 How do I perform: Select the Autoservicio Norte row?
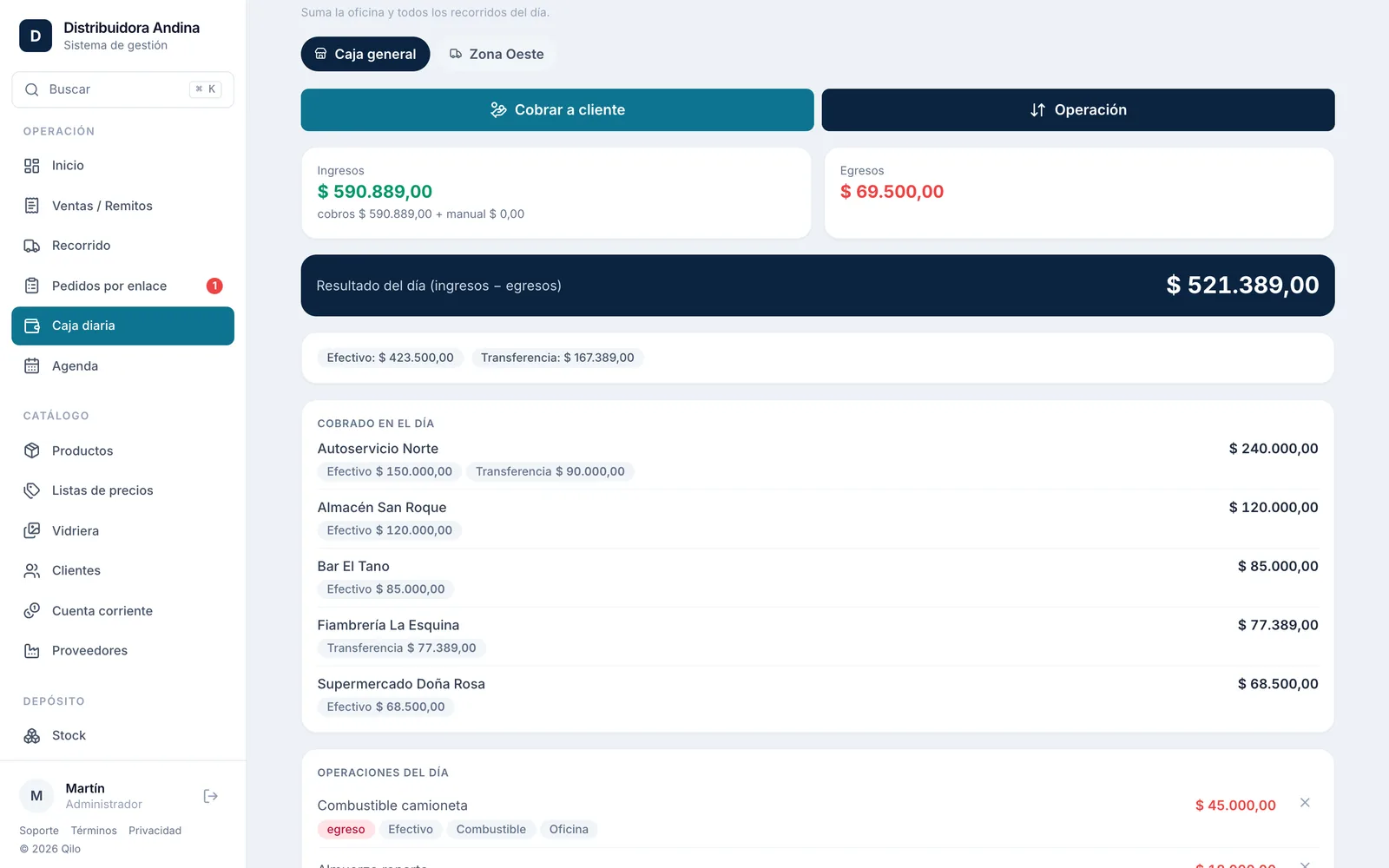[x=818, y=460]
